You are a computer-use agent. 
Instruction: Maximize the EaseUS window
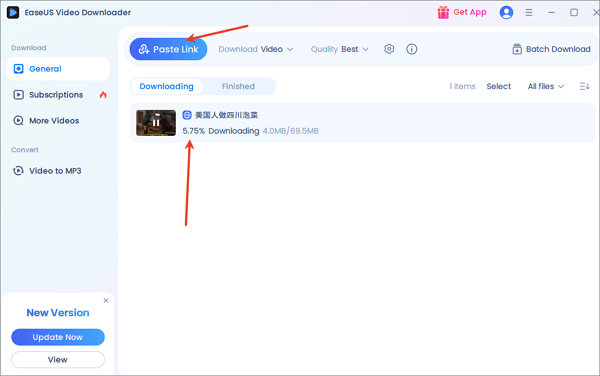coord(574,13)
